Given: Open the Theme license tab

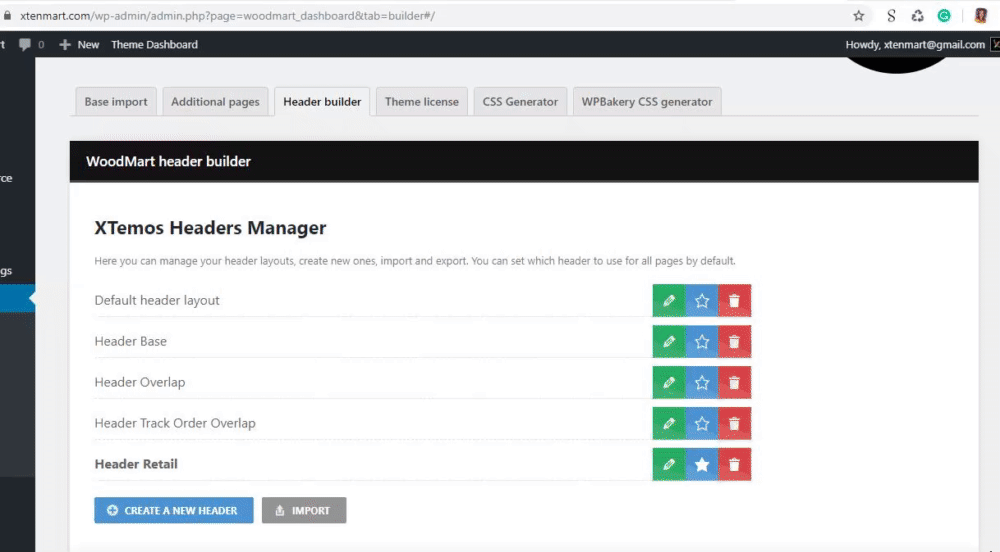Looking at the screenshot, I should (422, 102).
